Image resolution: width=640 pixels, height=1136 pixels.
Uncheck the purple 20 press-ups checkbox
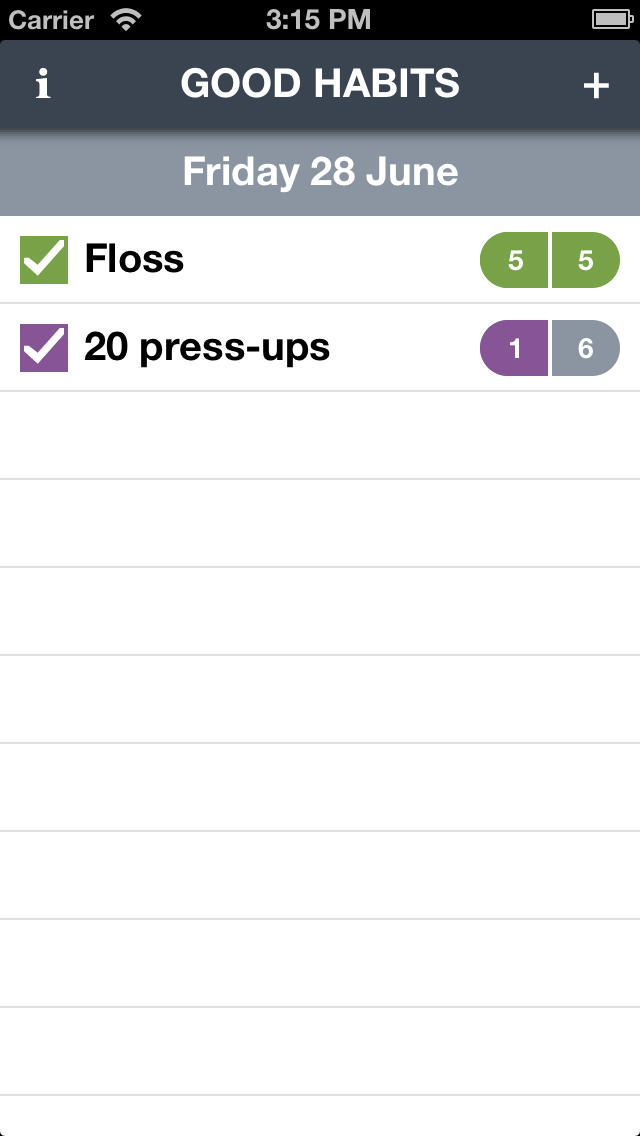point(43,348)
